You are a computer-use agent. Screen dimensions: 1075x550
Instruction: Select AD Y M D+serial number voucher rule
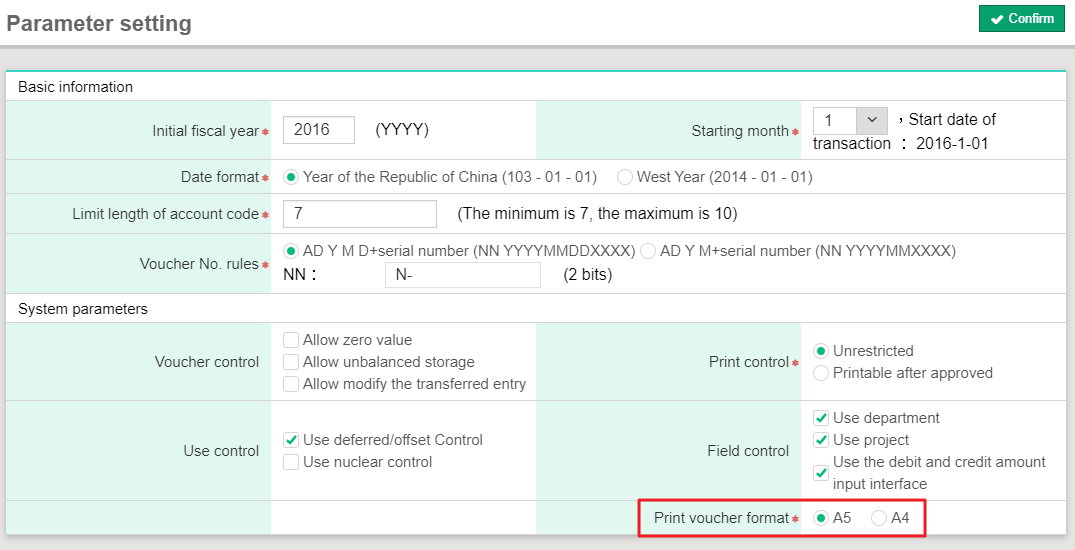coord(292,251)
